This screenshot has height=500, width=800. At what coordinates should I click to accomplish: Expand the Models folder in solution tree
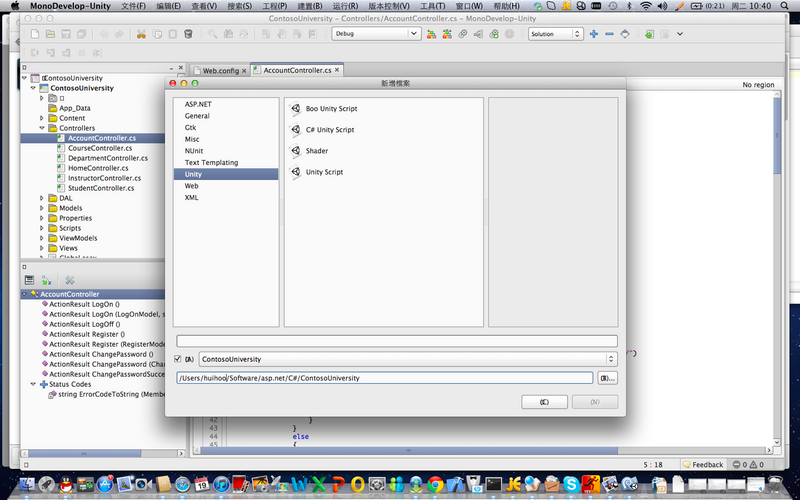(42, 208)
